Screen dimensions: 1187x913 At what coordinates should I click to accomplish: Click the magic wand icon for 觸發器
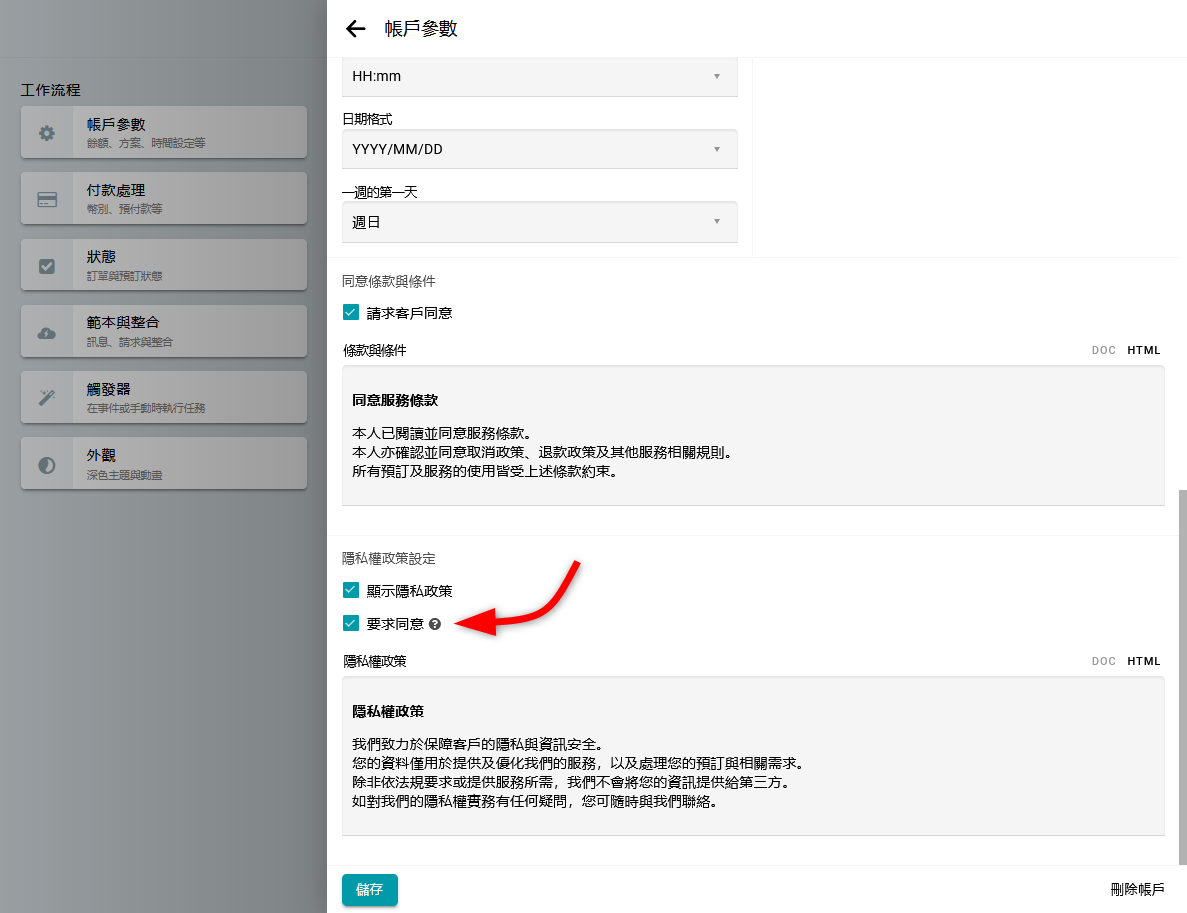point(47,398)
